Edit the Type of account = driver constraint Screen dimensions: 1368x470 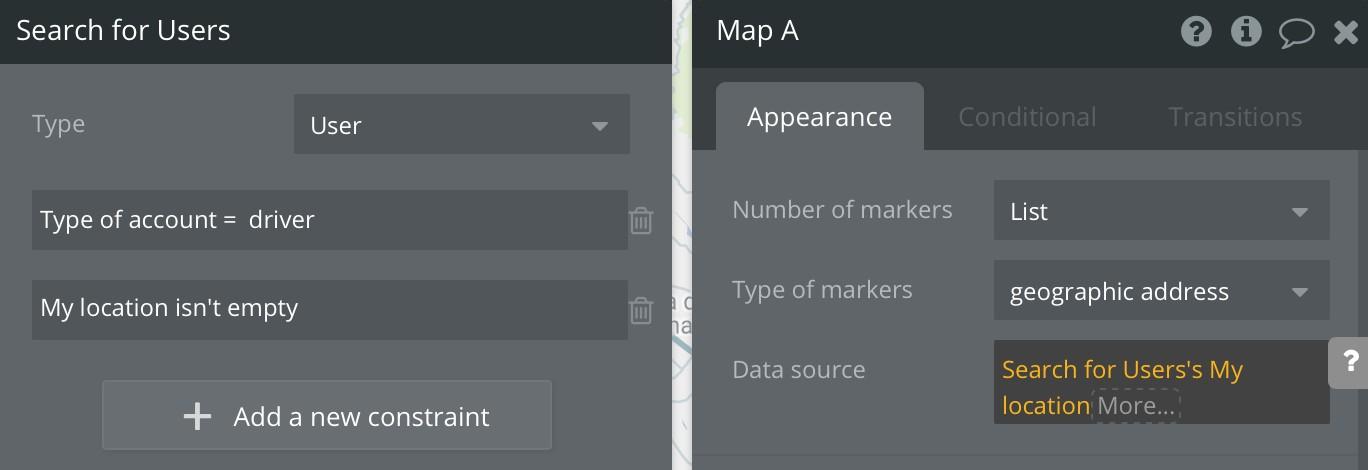point(330,220)
